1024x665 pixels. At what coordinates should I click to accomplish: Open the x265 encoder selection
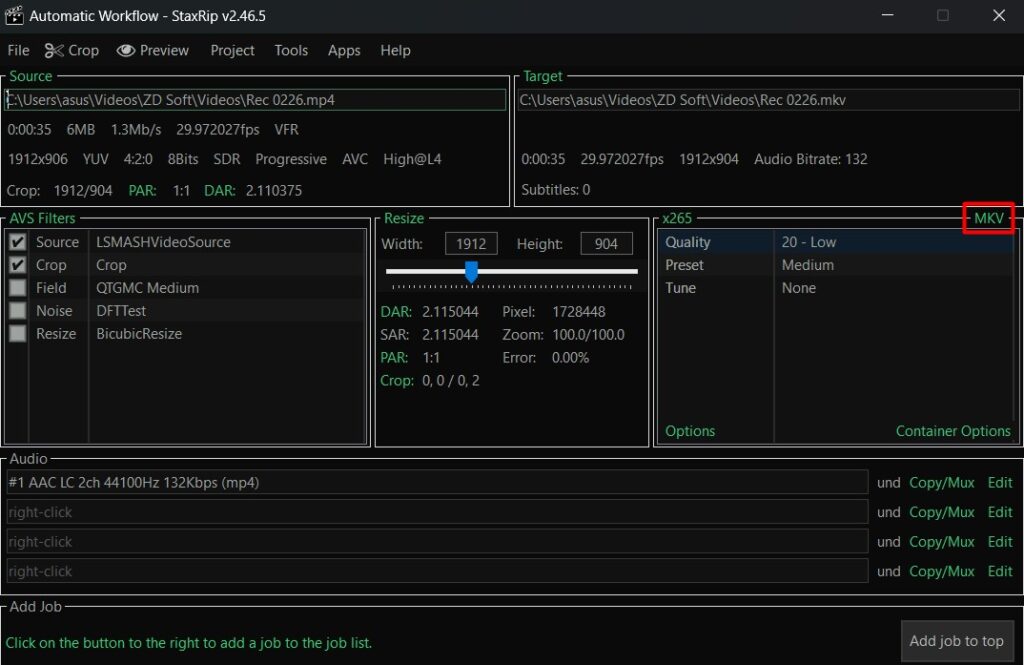click(x=677, y=218)
